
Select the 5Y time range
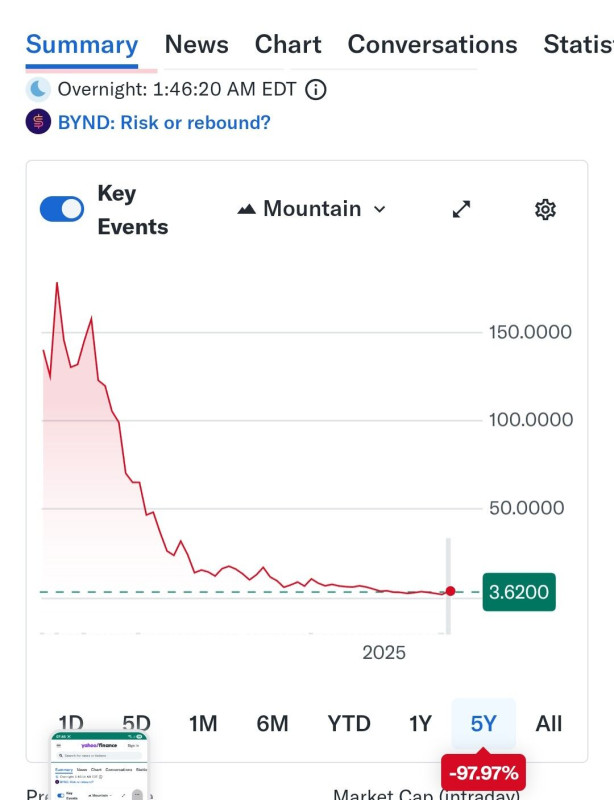tap(483, 723)
